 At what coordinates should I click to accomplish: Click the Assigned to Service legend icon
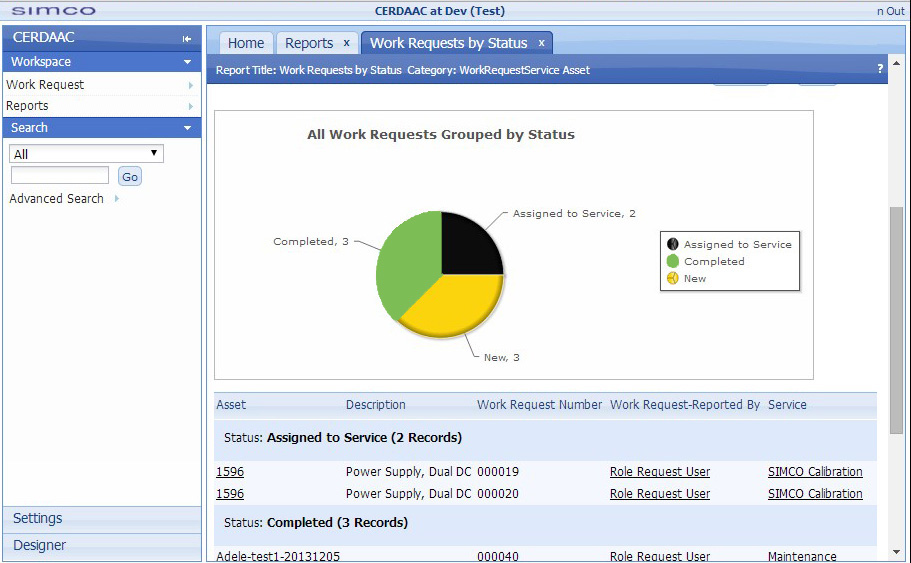coord(673,244)
